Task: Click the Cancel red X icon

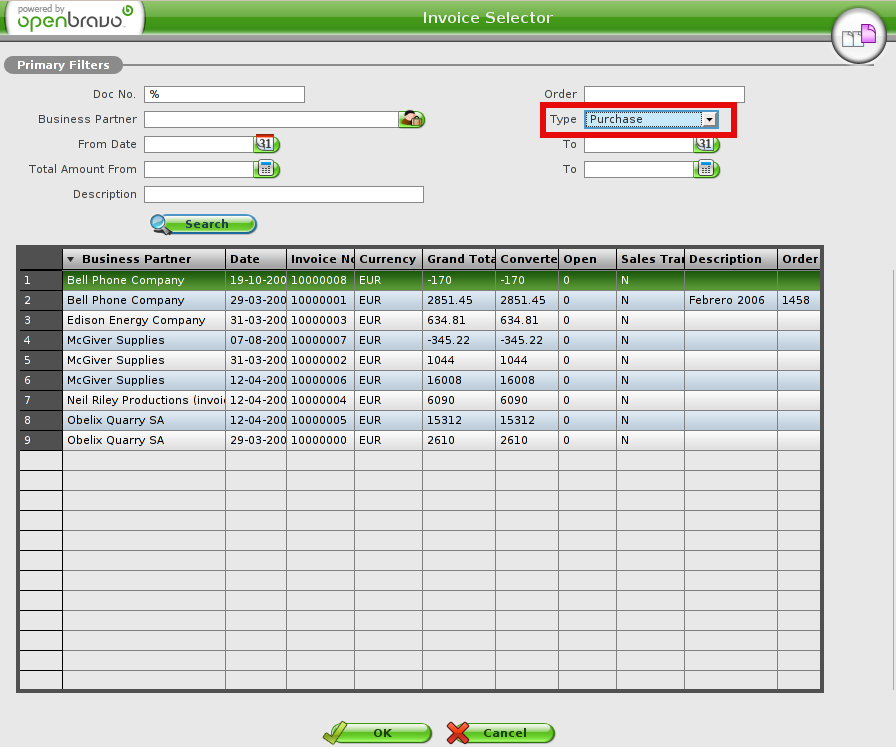Action: pos(458,733)
